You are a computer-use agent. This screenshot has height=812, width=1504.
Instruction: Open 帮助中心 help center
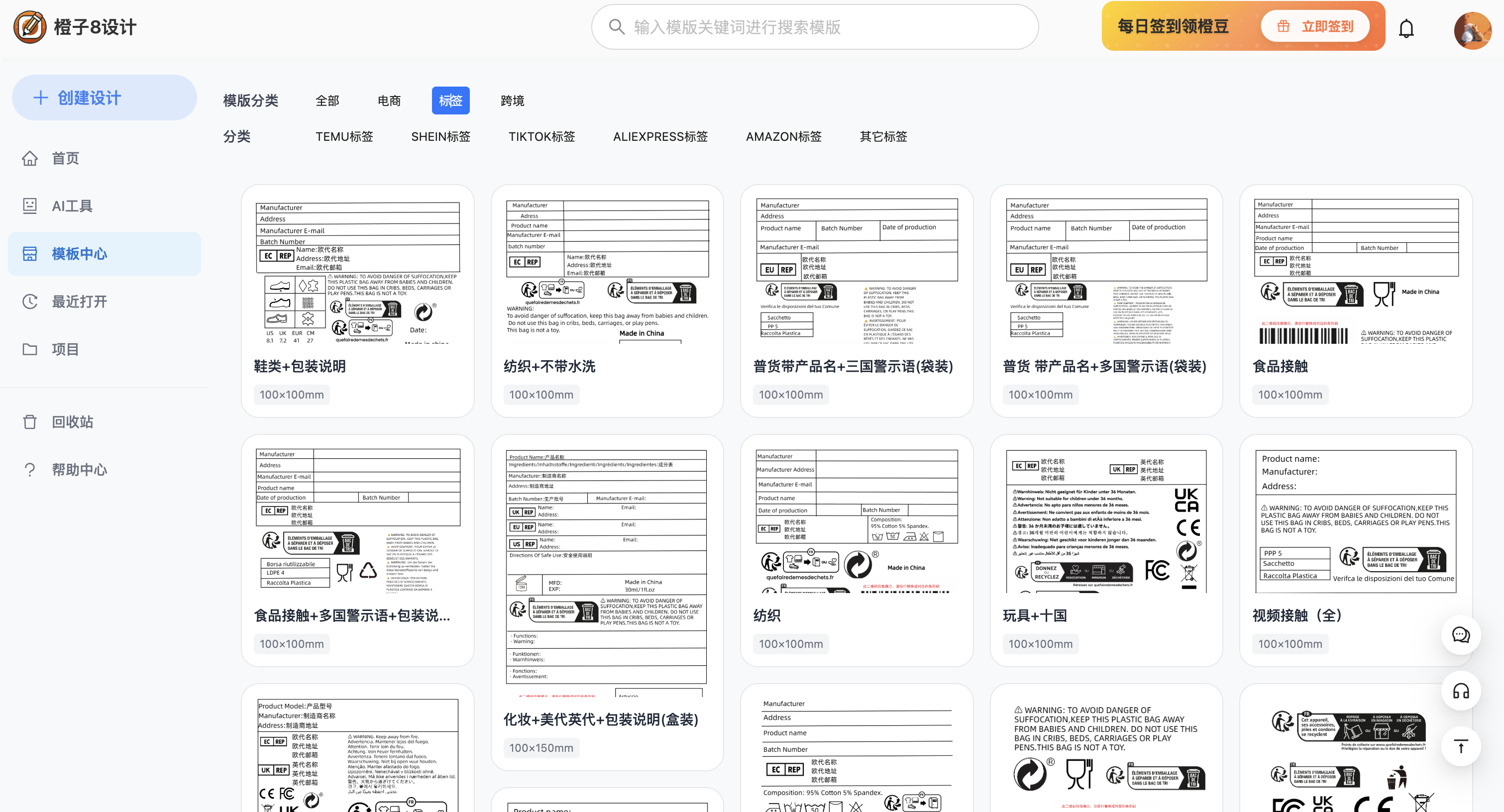tap(79, 470)
